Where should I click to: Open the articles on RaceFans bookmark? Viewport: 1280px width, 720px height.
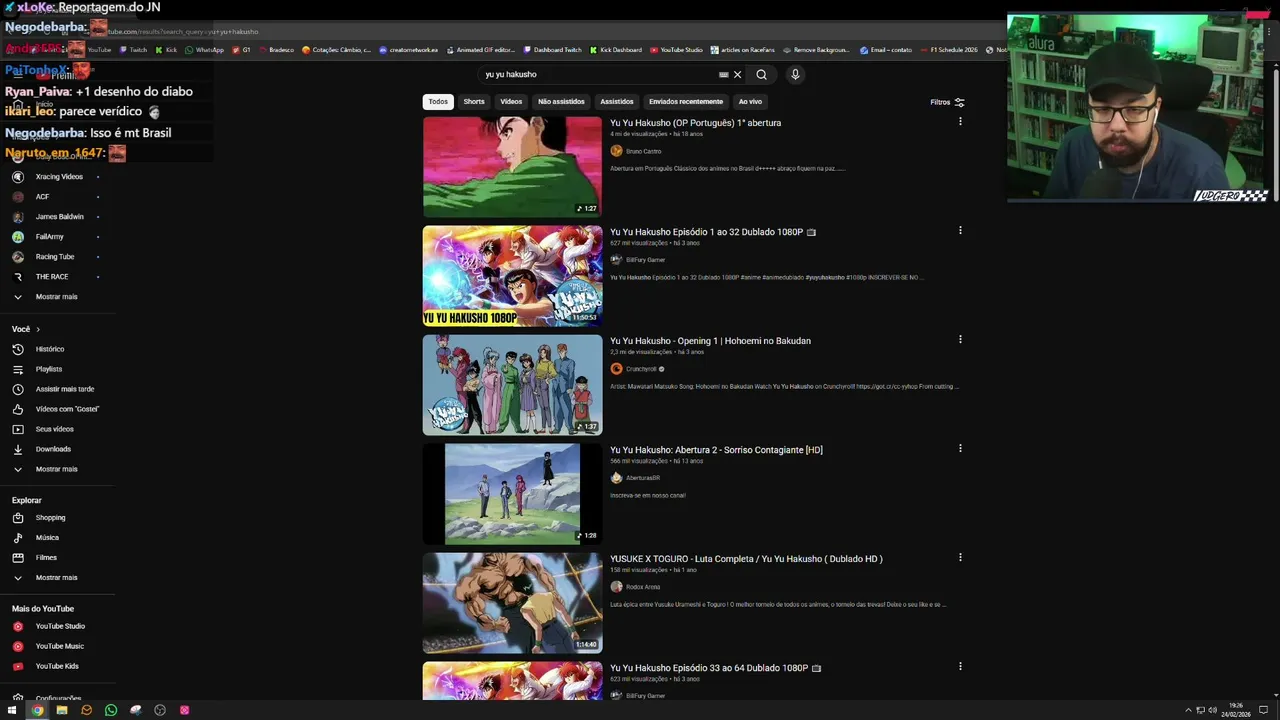click(743, 49)
